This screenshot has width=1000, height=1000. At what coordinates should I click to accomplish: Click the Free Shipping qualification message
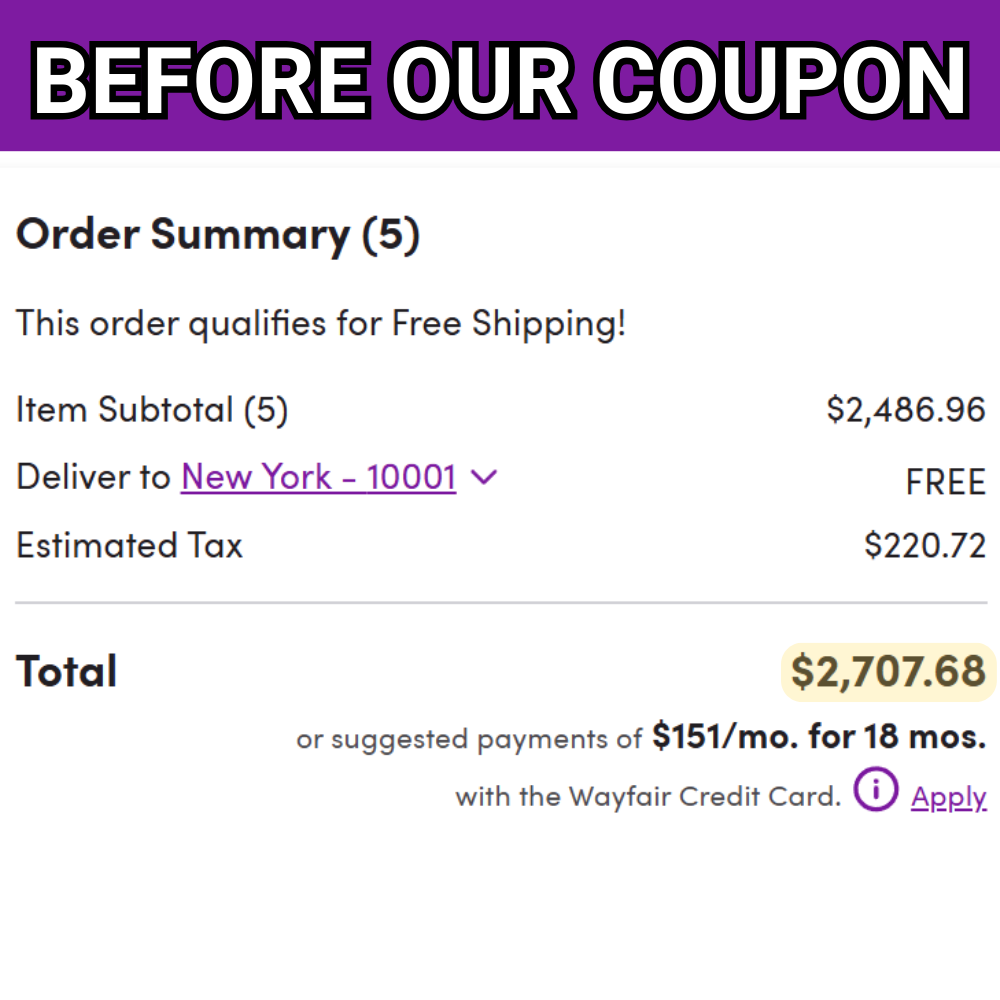(x=320, y=323)
